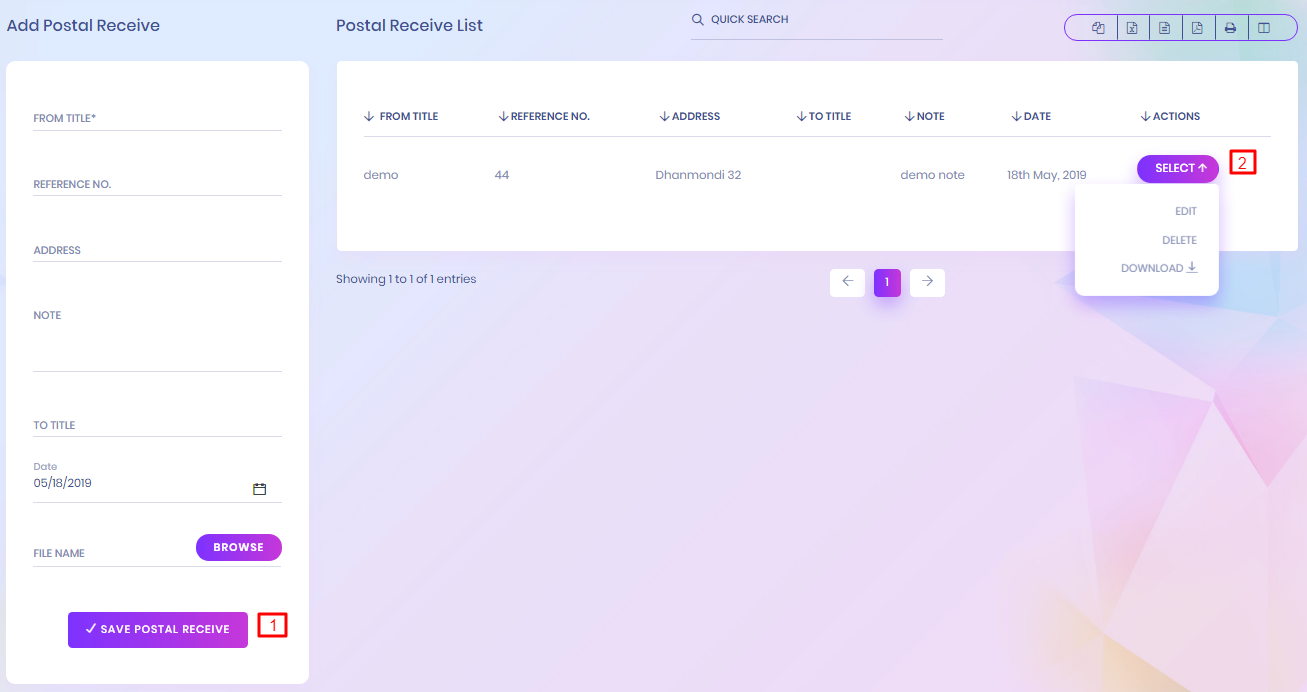Sort the list by Reference No.
The image size is (1307, 692).
[x=544, y=117]
